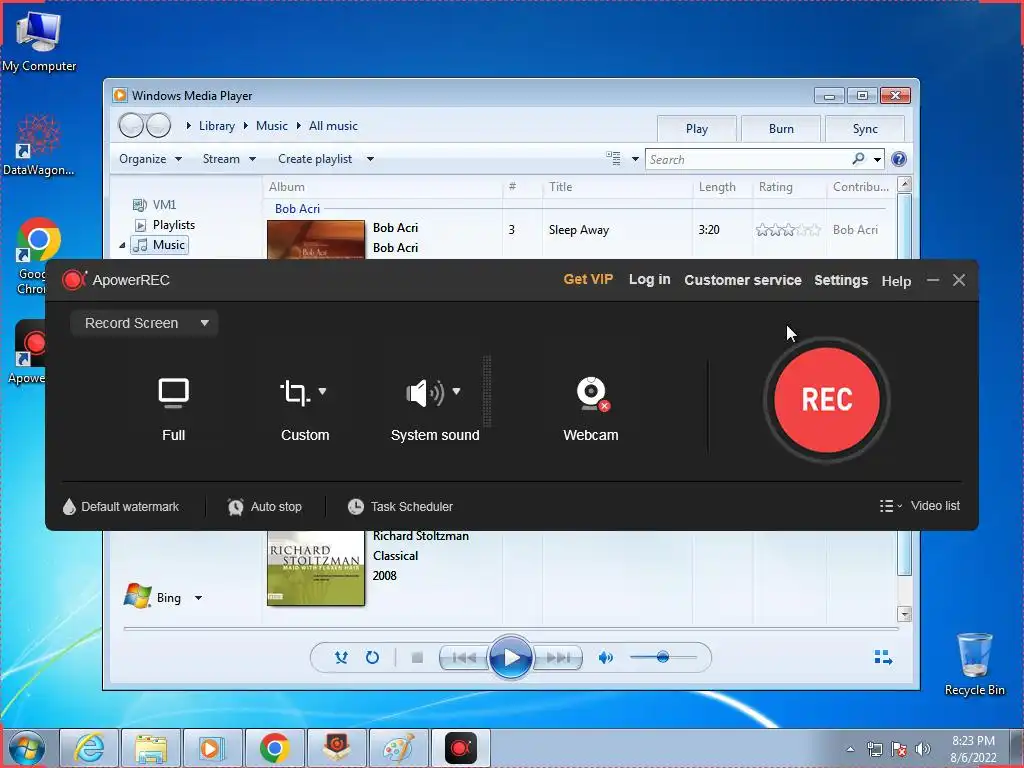Screen dimensions: 1024x768
Task: Open the Video list
Action: click(x=935, y=505)
